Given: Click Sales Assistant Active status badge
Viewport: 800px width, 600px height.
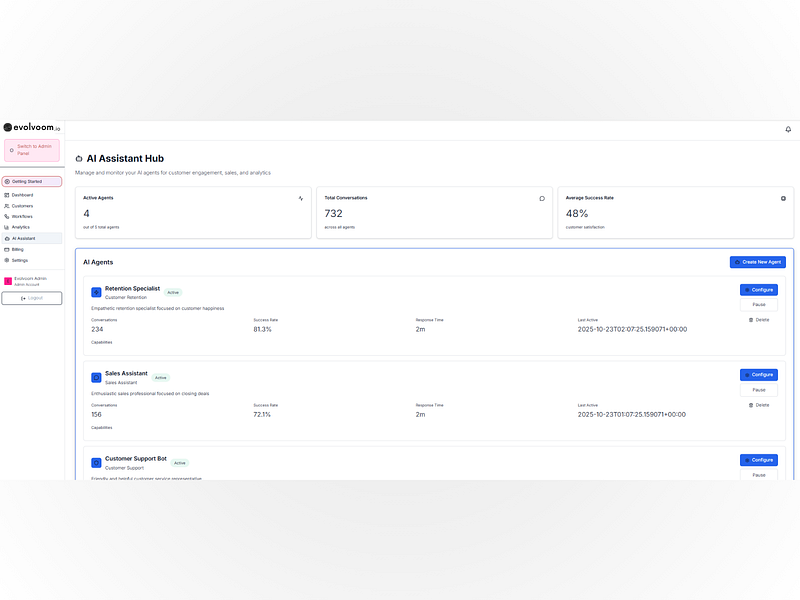Looking at the screenshot, I should pos(161,378).
